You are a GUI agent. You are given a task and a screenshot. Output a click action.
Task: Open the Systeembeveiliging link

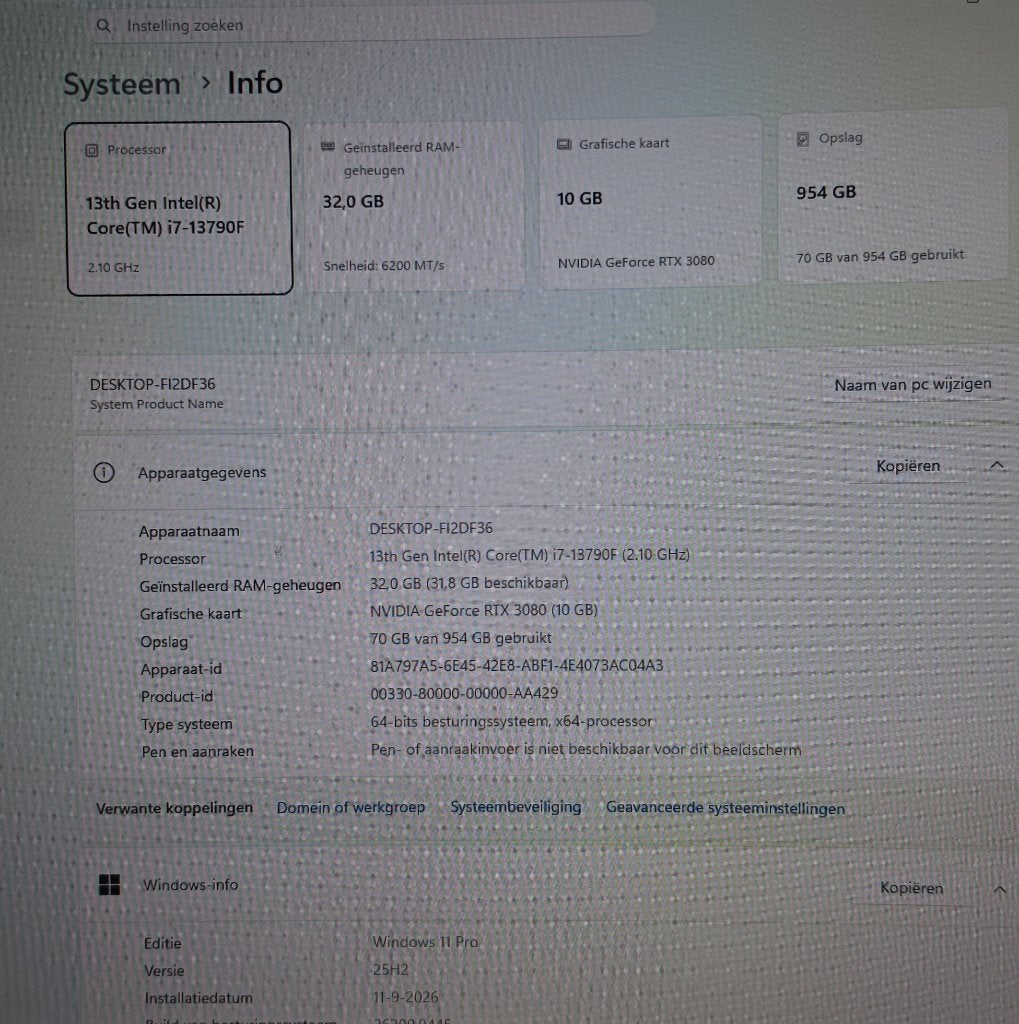click(x=515, y=807)
